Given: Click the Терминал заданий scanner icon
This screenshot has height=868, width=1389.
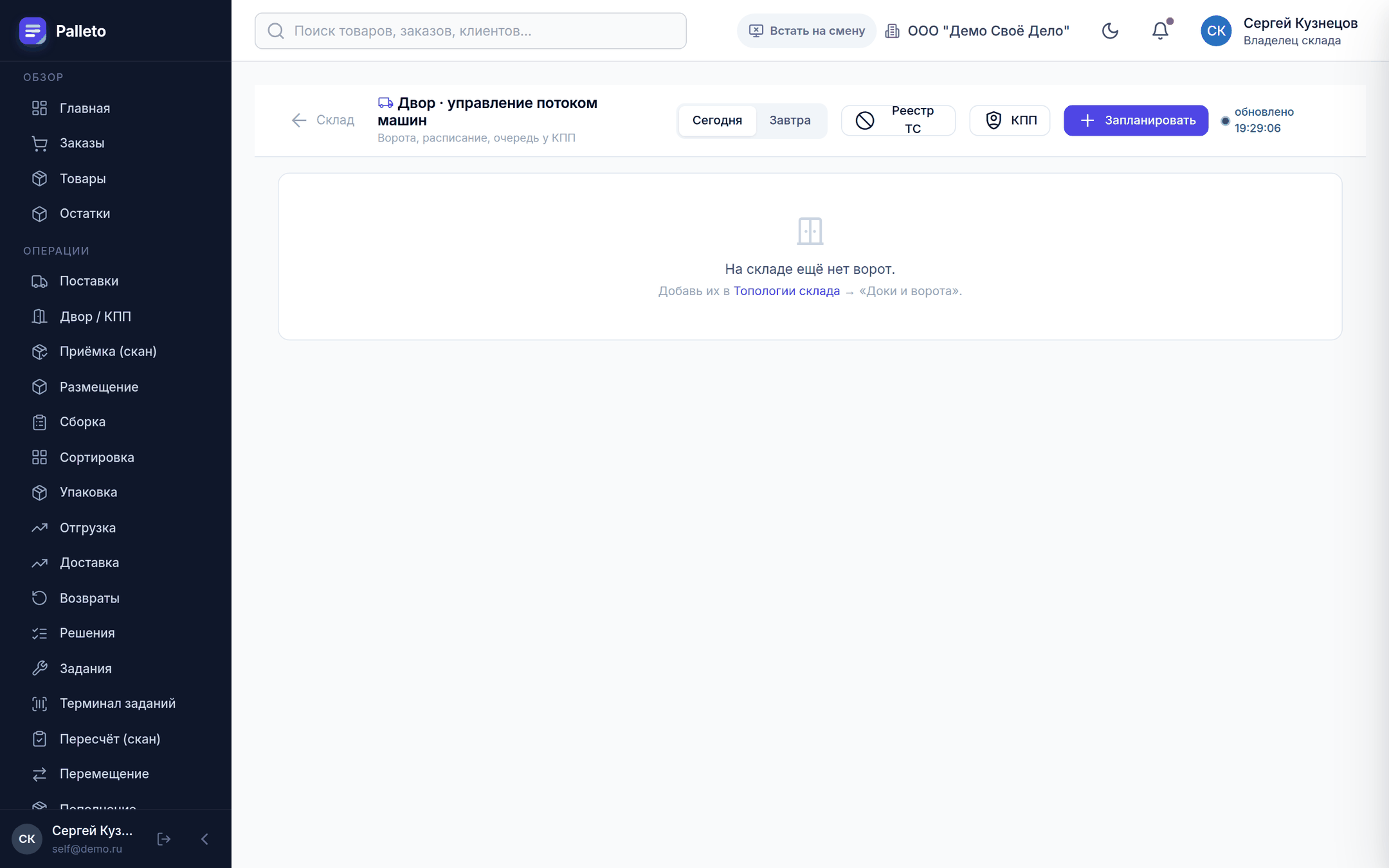Looking at the screenshot, I should click(x=40, y=703).
